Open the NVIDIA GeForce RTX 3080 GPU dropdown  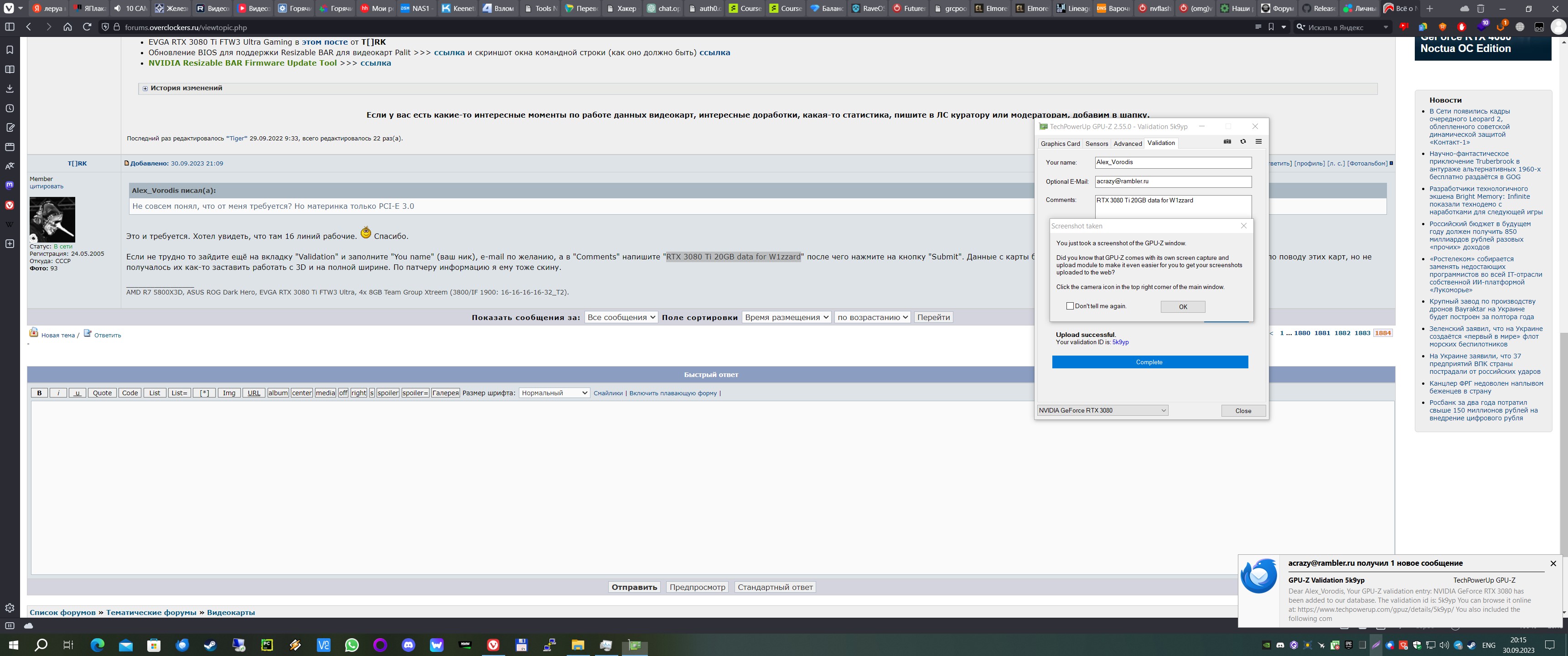[1102, 411]
